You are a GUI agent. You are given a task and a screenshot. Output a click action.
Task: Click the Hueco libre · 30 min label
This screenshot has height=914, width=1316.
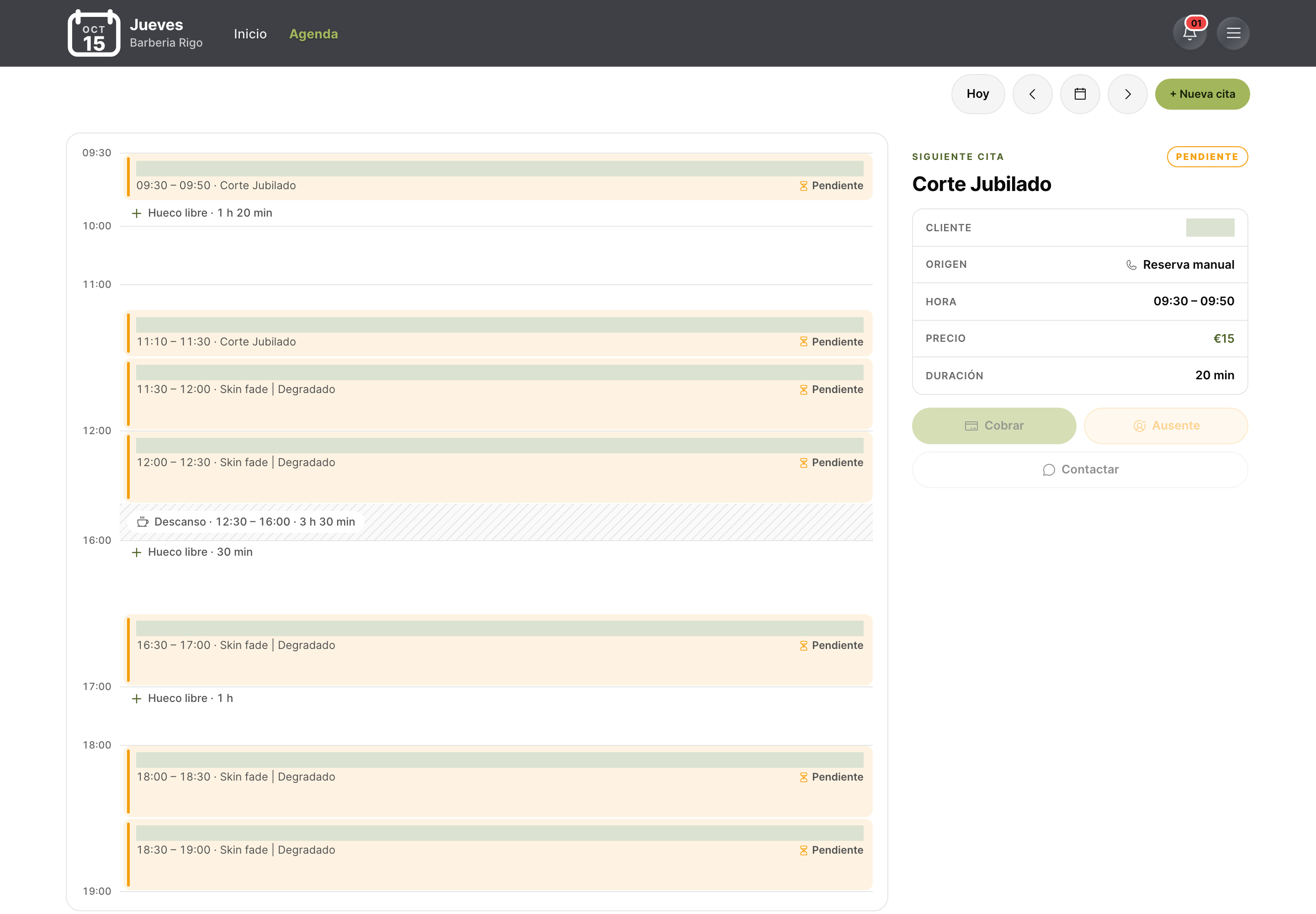click(x=200, y=552)
